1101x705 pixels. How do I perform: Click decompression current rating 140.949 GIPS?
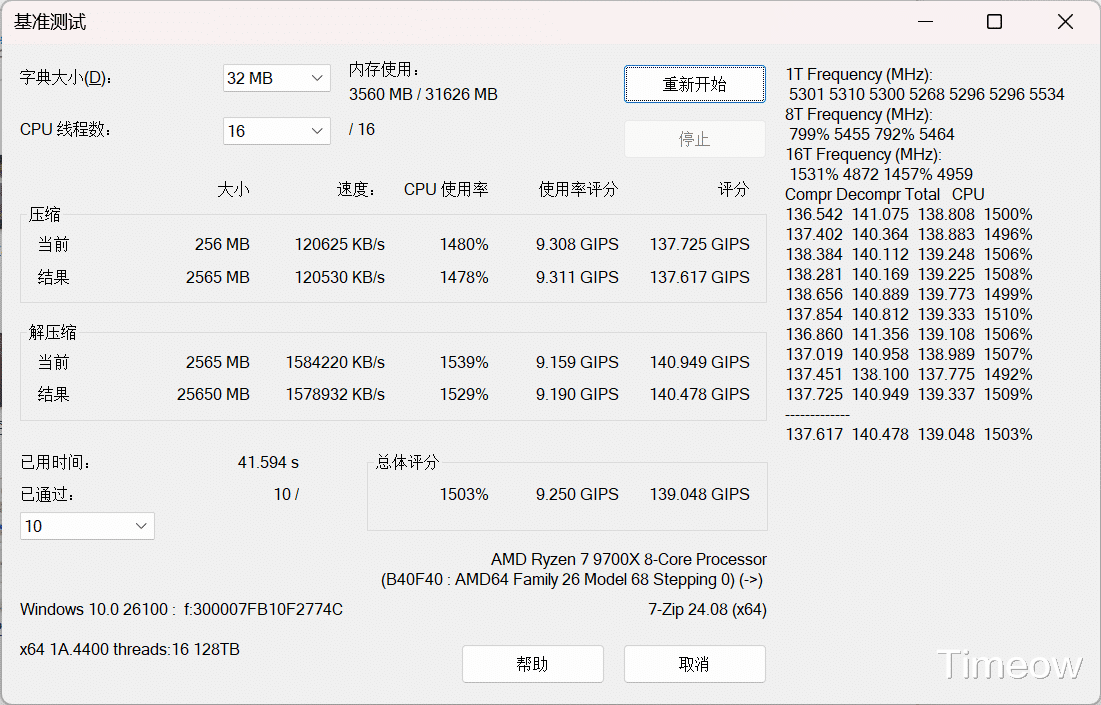(x=699, y=362)
